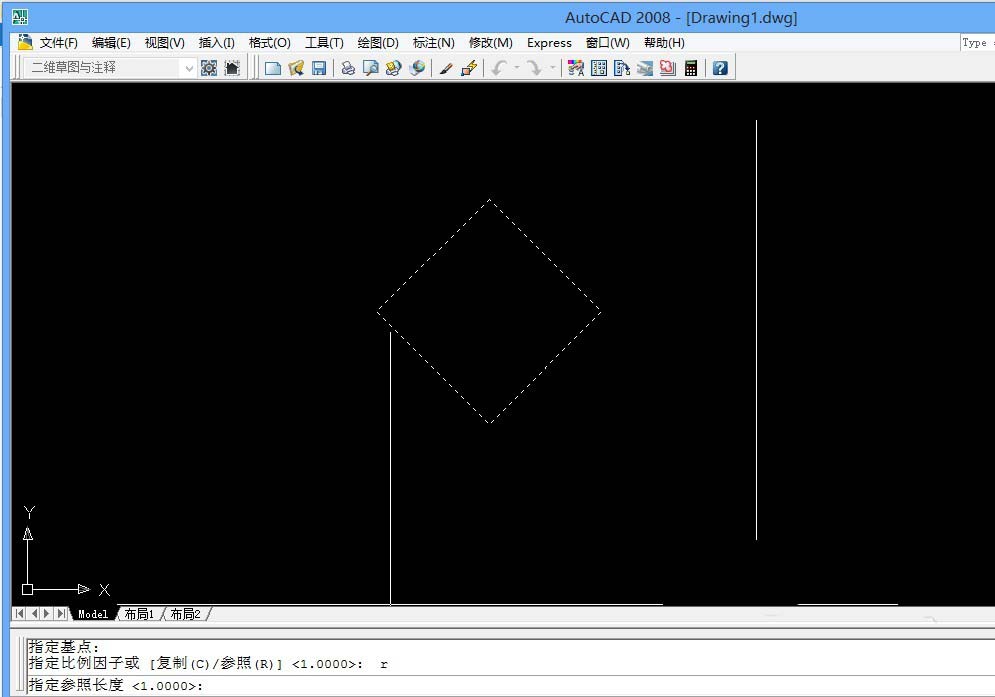This screenshot has height=697, width=995.
Task: Open the DesignCenter icon
Action: pyautogui.click(x=598, y=68)
